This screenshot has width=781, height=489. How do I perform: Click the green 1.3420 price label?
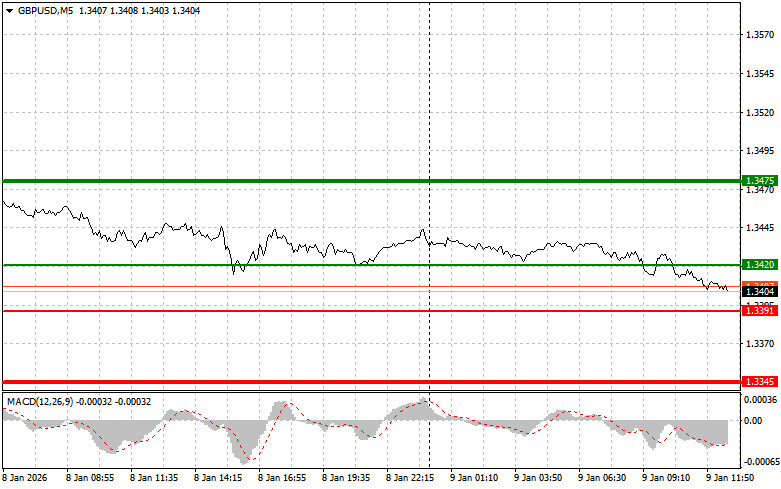tap(760, 264)
